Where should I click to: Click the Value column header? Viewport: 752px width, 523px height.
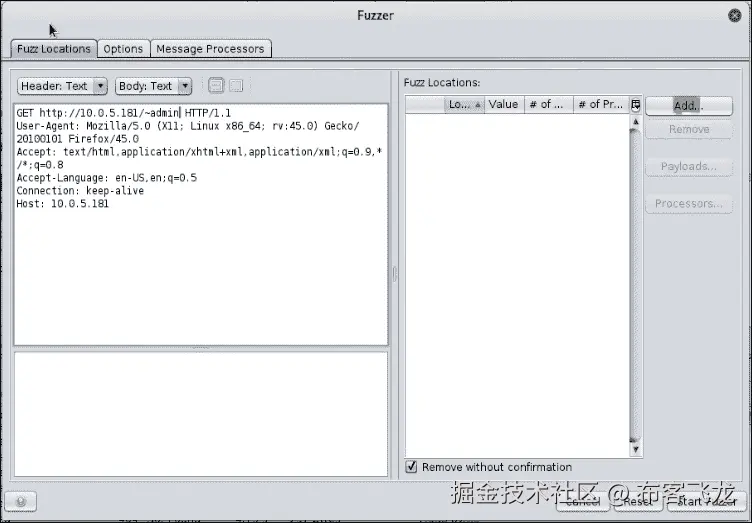(x=504, y=105)
